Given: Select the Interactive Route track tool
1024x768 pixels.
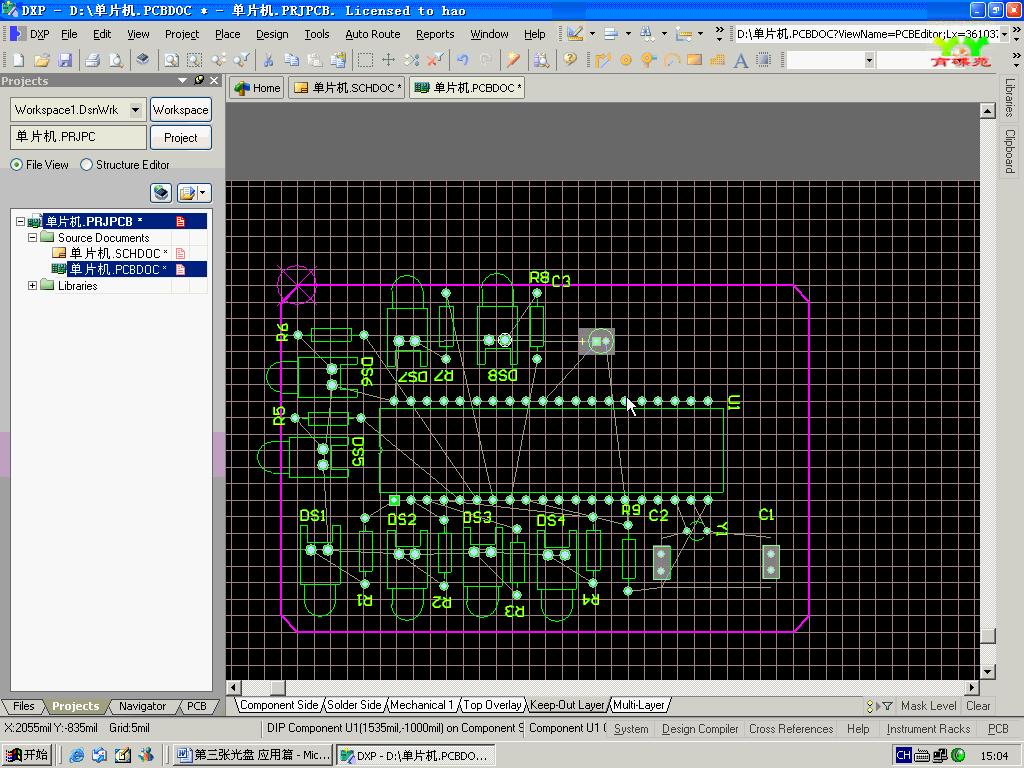Looking at the screenshot, I should pos(602,60).
